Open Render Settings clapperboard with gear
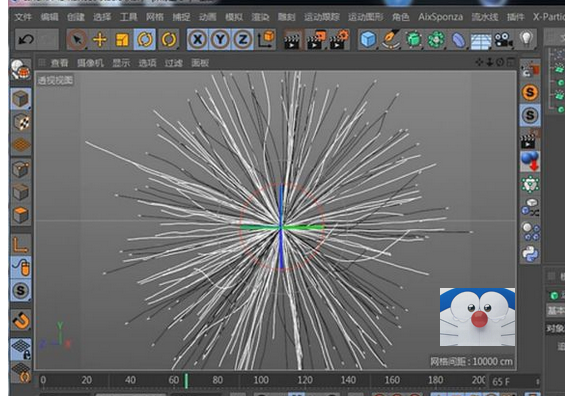The height and width of the screenshot is (396, 565). [339, 40]
